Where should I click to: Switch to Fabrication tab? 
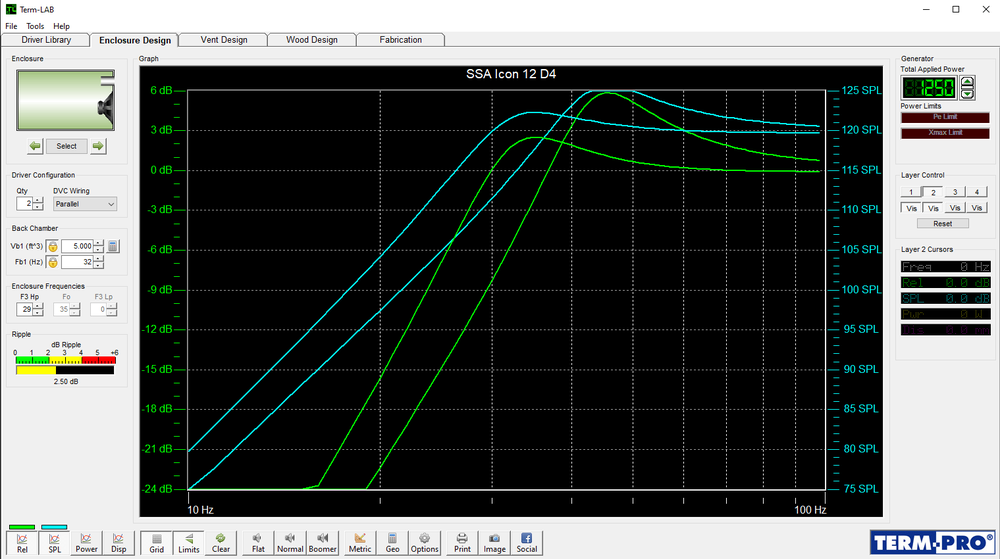coord(401,40)
